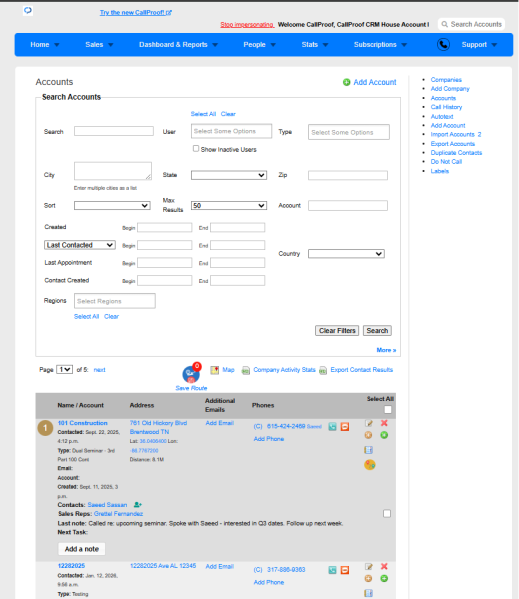Click the Search text input field
This screenshot has width=519, height=599.
[114, 131]
